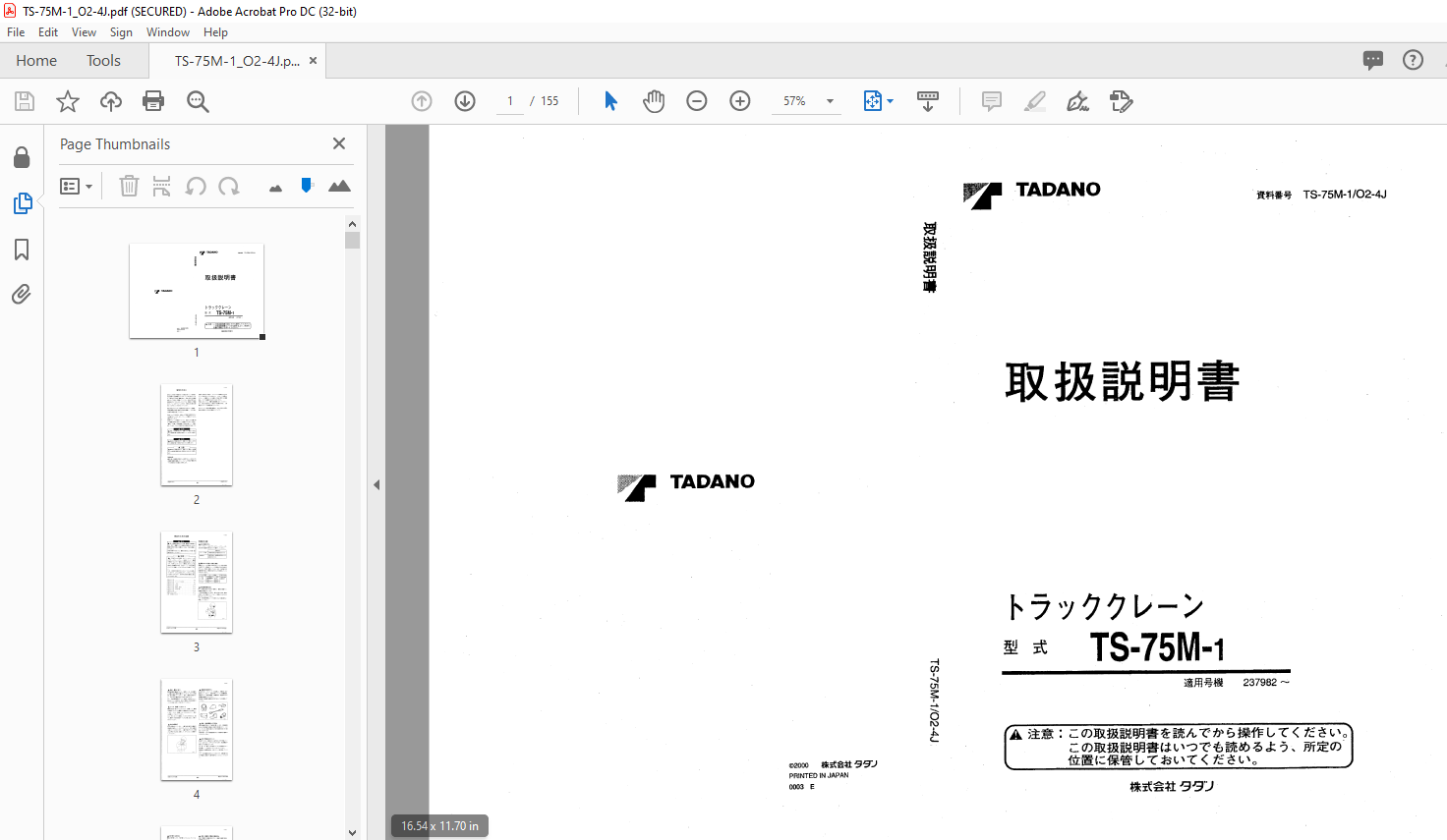
Task: Open thumbnail options menu dropdown
Action: point(76,186)
